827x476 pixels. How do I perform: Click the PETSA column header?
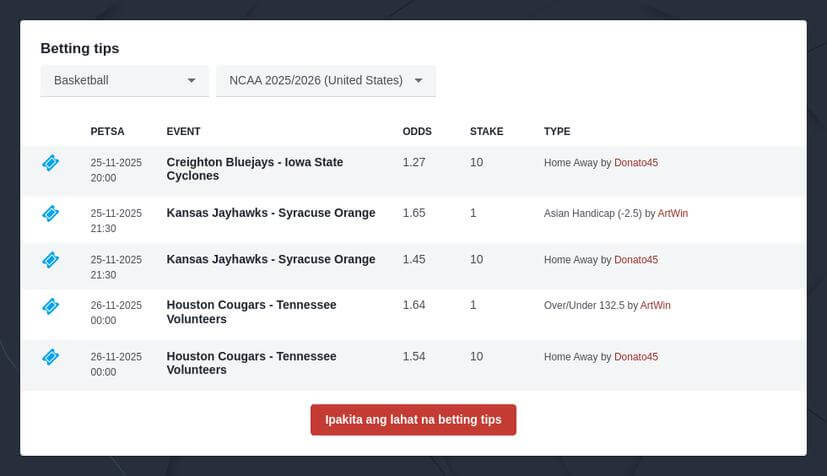pyautogui.click(x=107, y=131)
